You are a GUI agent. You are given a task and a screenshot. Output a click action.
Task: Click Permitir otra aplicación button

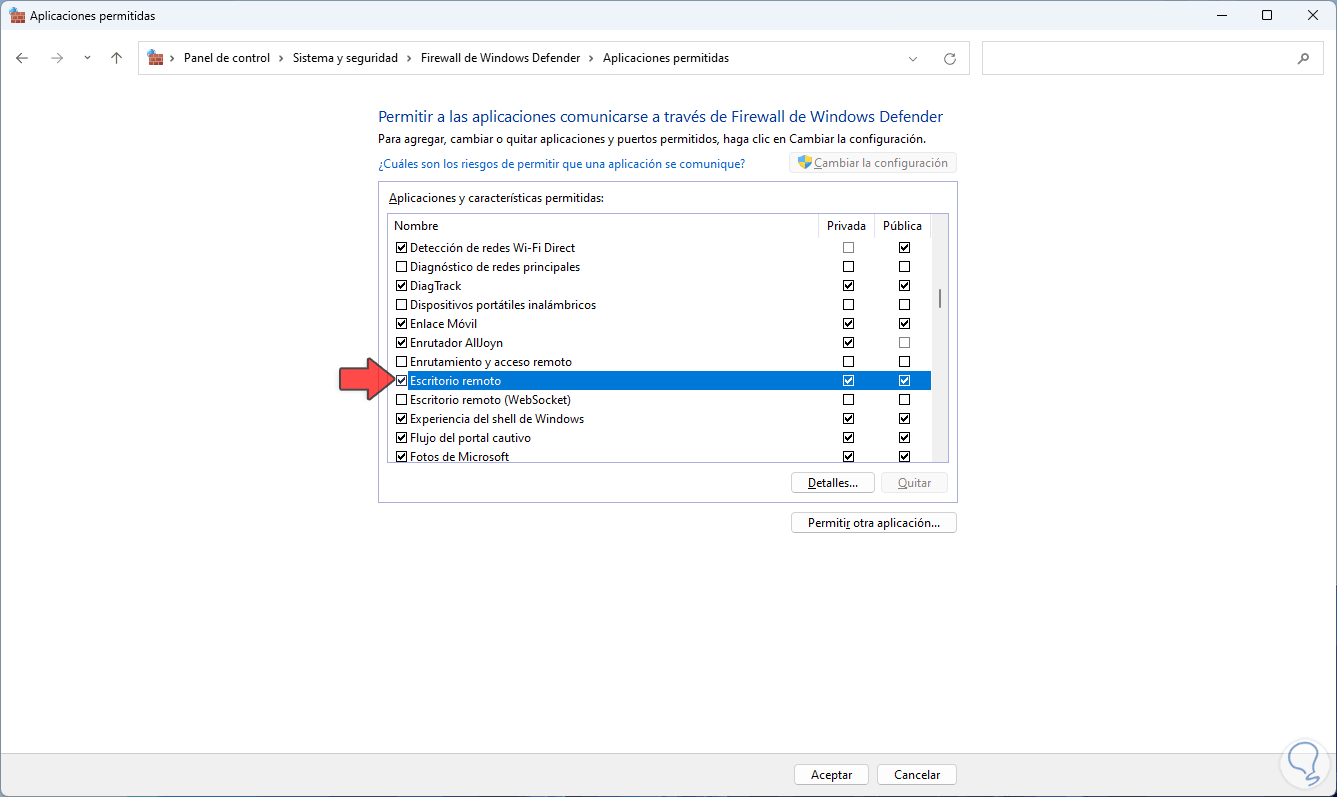pyautogui.click(x=874, y=523)
